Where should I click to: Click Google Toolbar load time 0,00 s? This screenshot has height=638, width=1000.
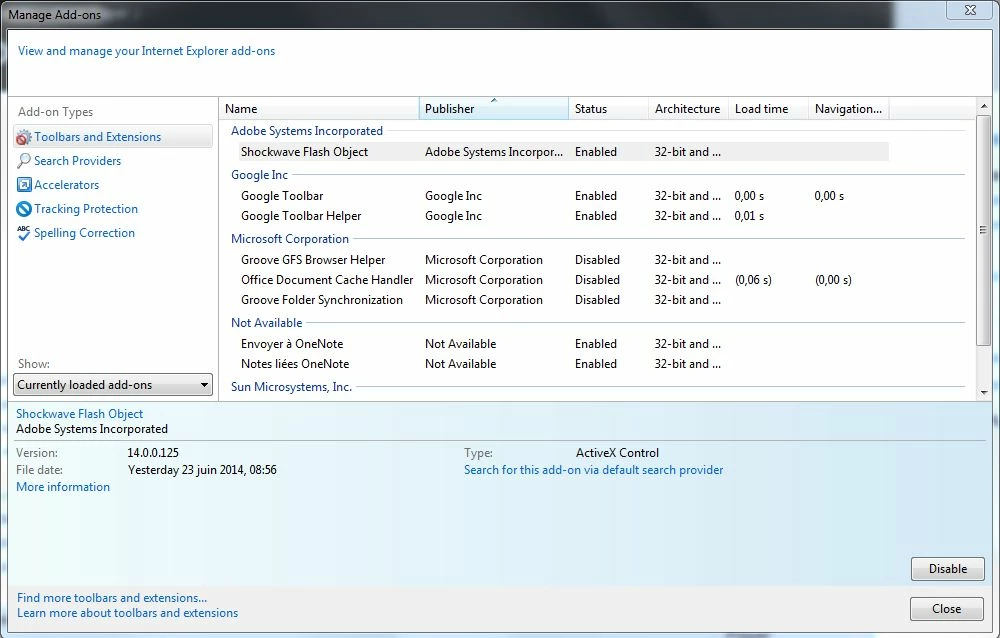tap(749, 196)
